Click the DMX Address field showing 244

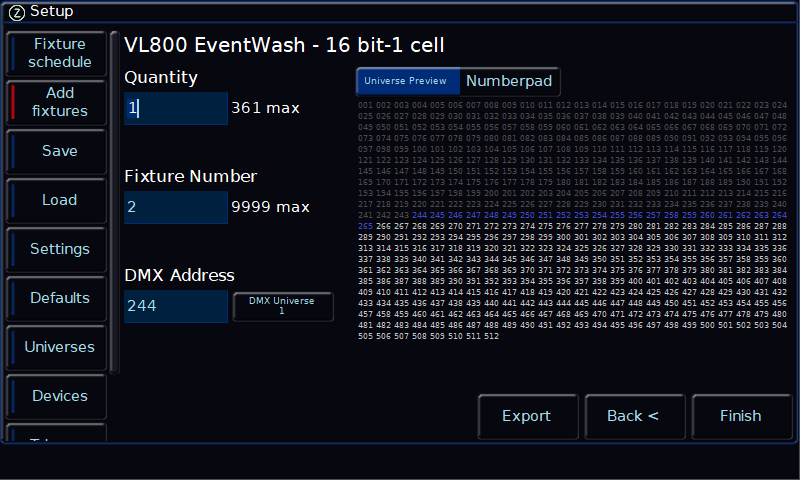coord(176,306)
